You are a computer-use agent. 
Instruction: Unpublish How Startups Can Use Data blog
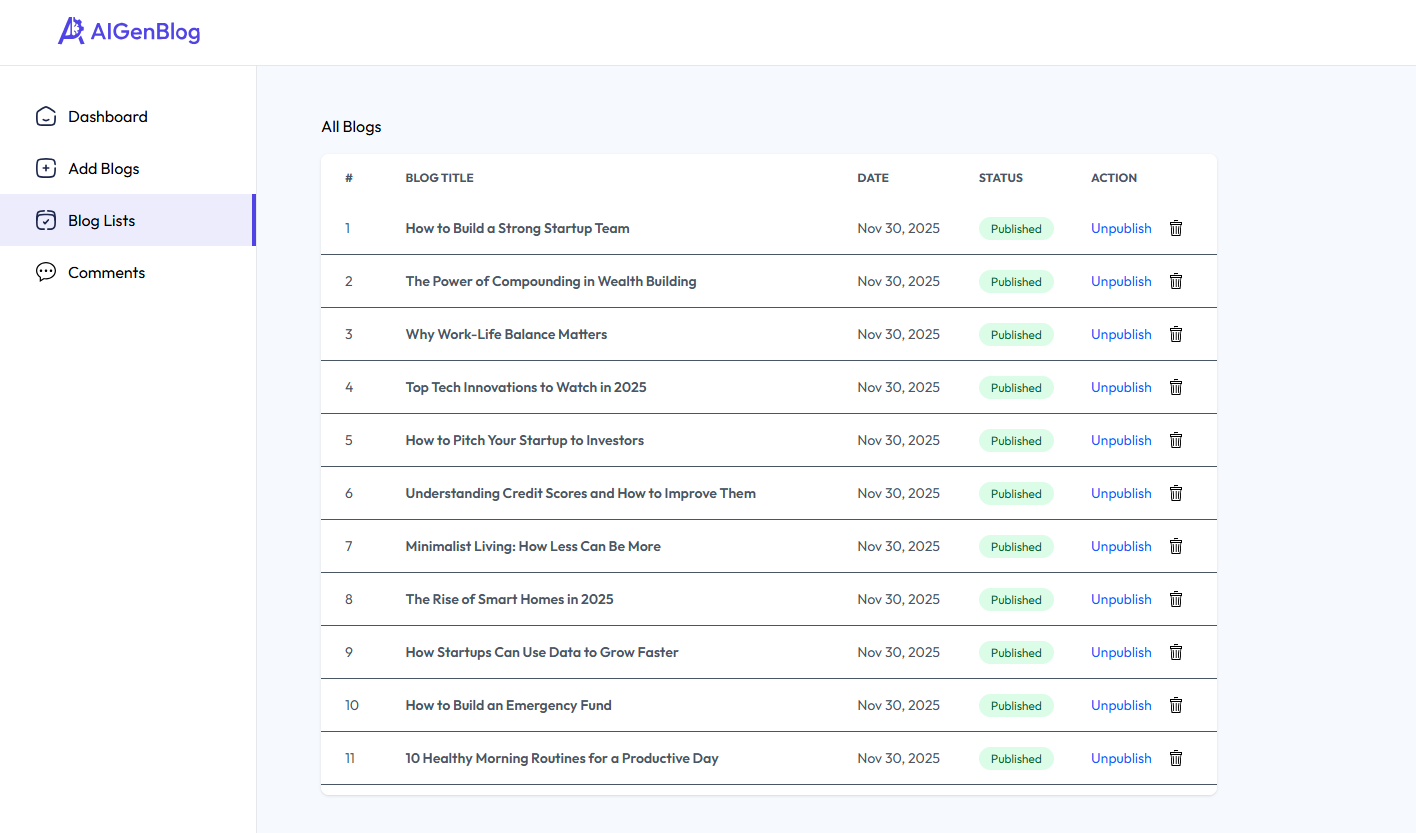1121,653
